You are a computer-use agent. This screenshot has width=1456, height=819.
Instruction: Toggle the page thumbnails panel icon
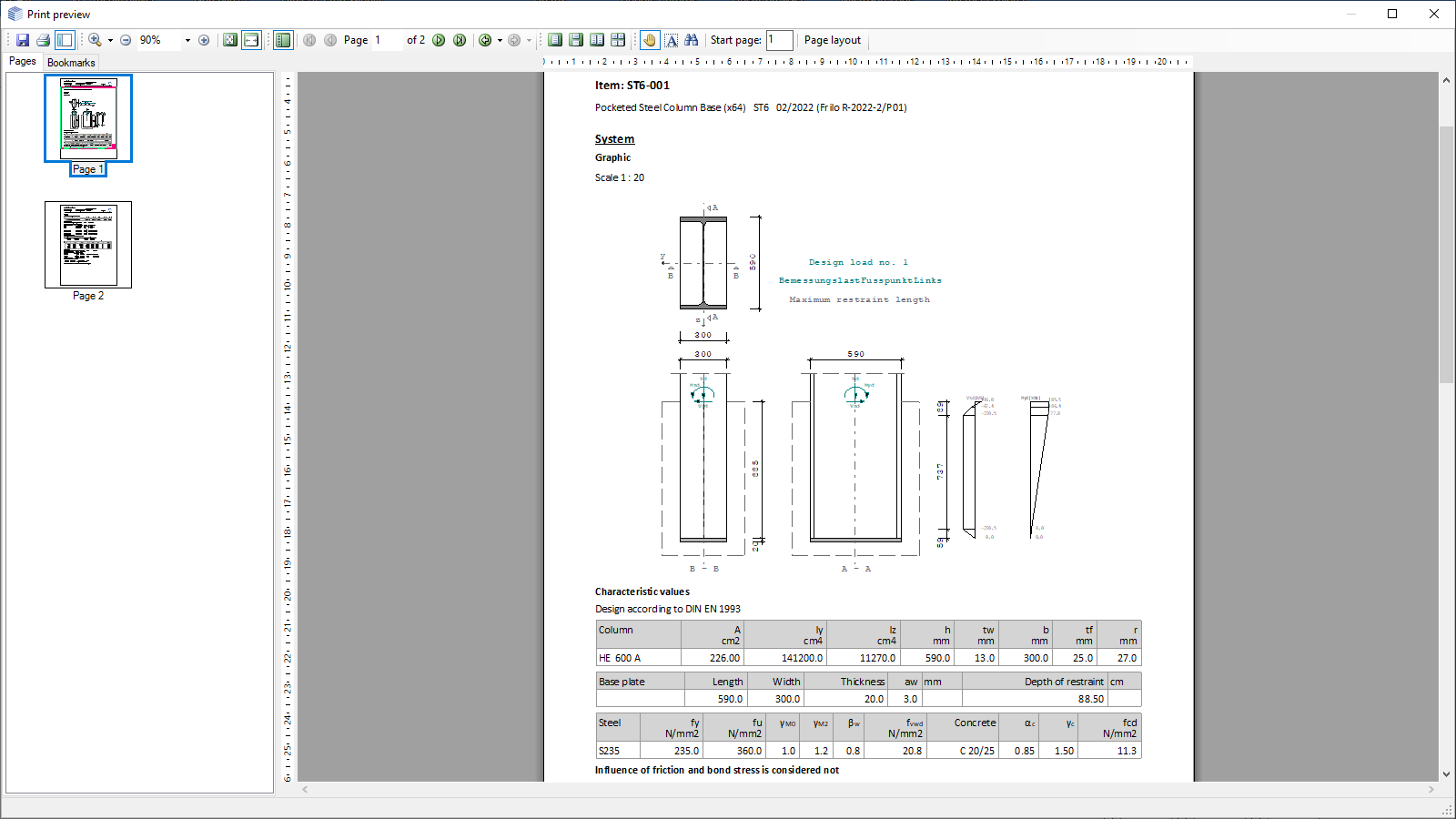[283, 40]
